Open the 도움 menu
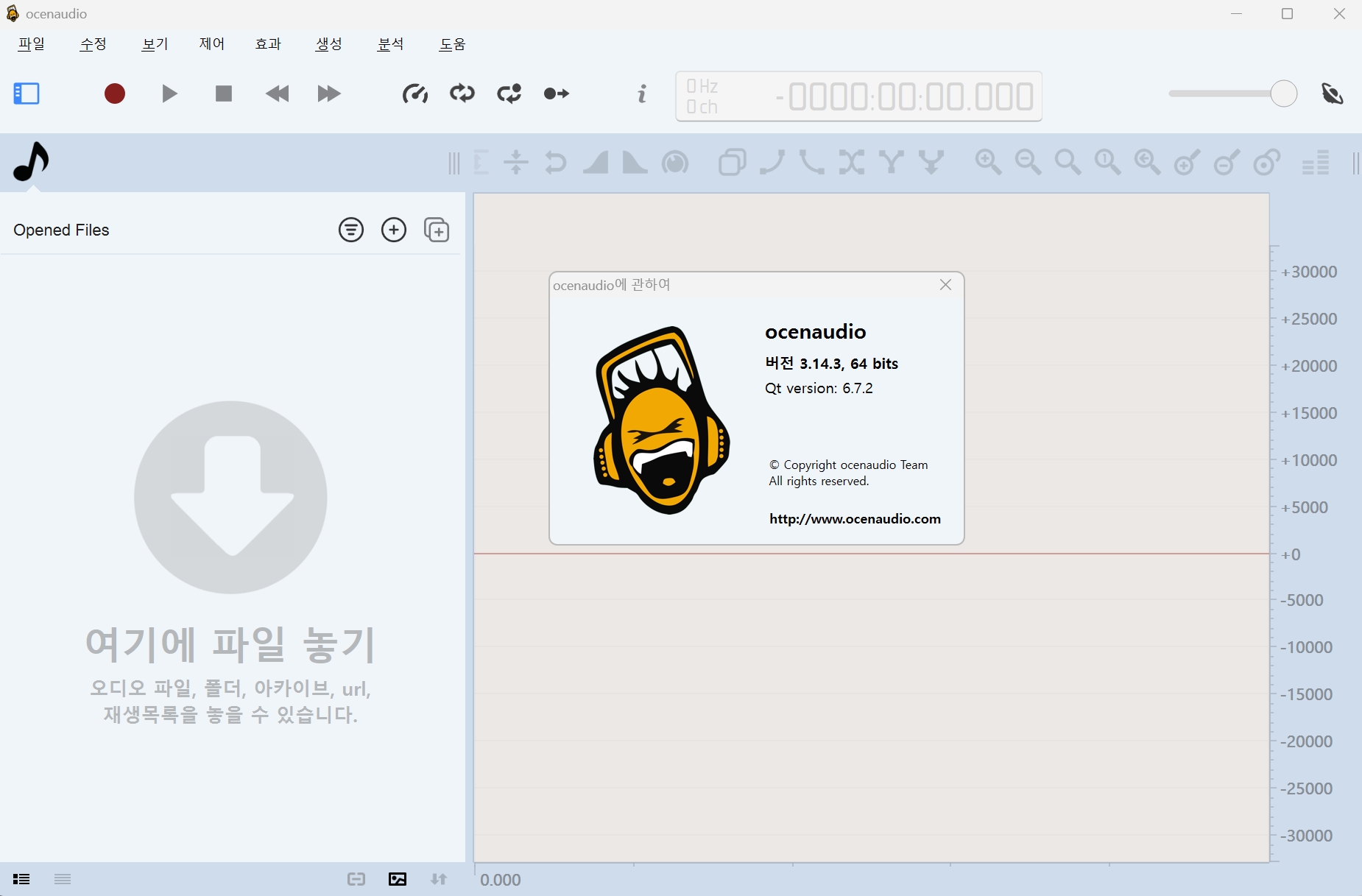This screenshot has height=896, width=1362. tap(453, 44)
